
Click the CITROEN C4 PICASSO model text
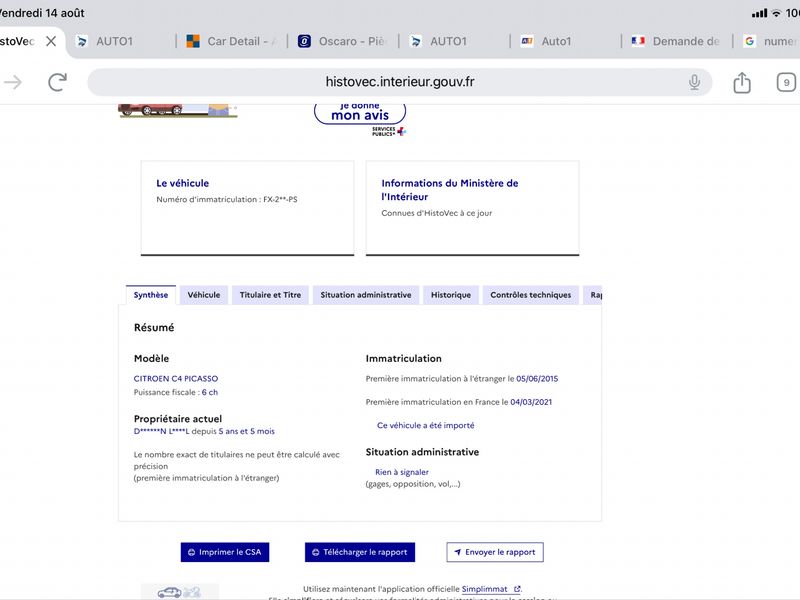(x=176, y=379)
